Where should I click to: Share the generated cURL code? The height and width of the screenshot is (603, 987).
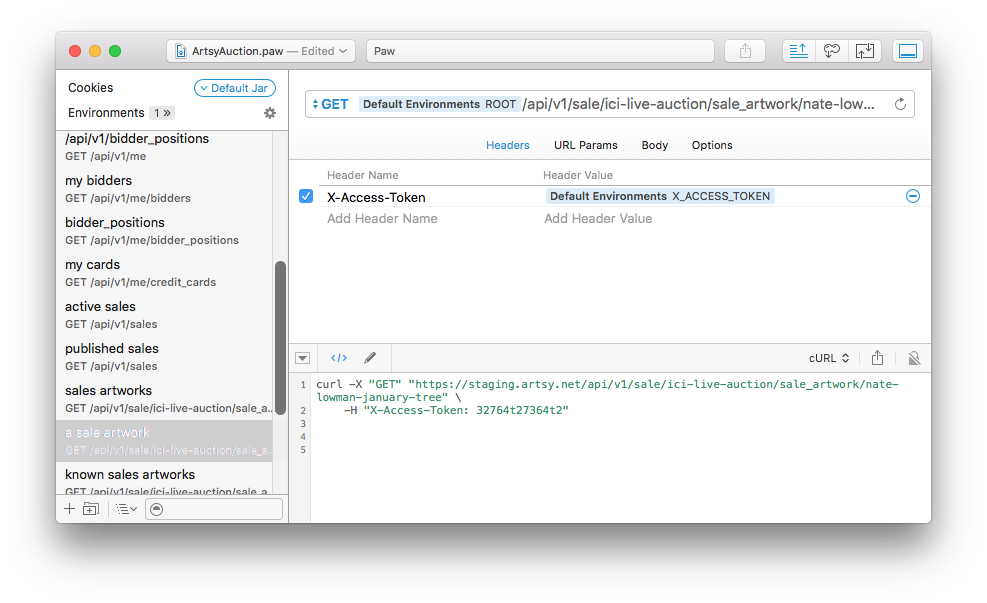click(877, 358)
